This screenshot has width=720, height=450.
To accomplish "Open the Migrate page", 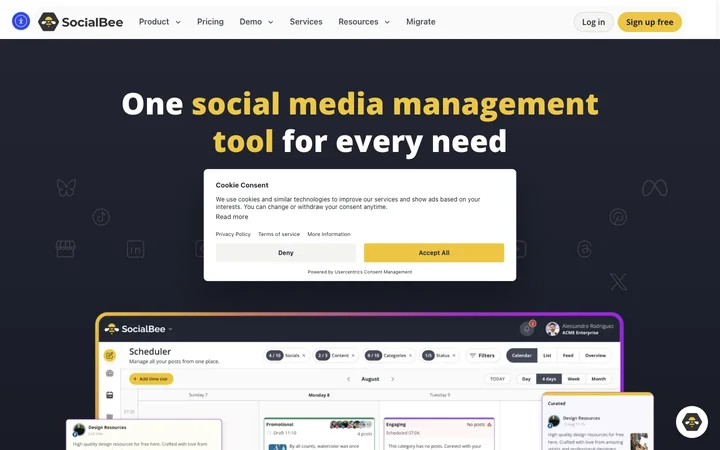I will click(421, 22).
